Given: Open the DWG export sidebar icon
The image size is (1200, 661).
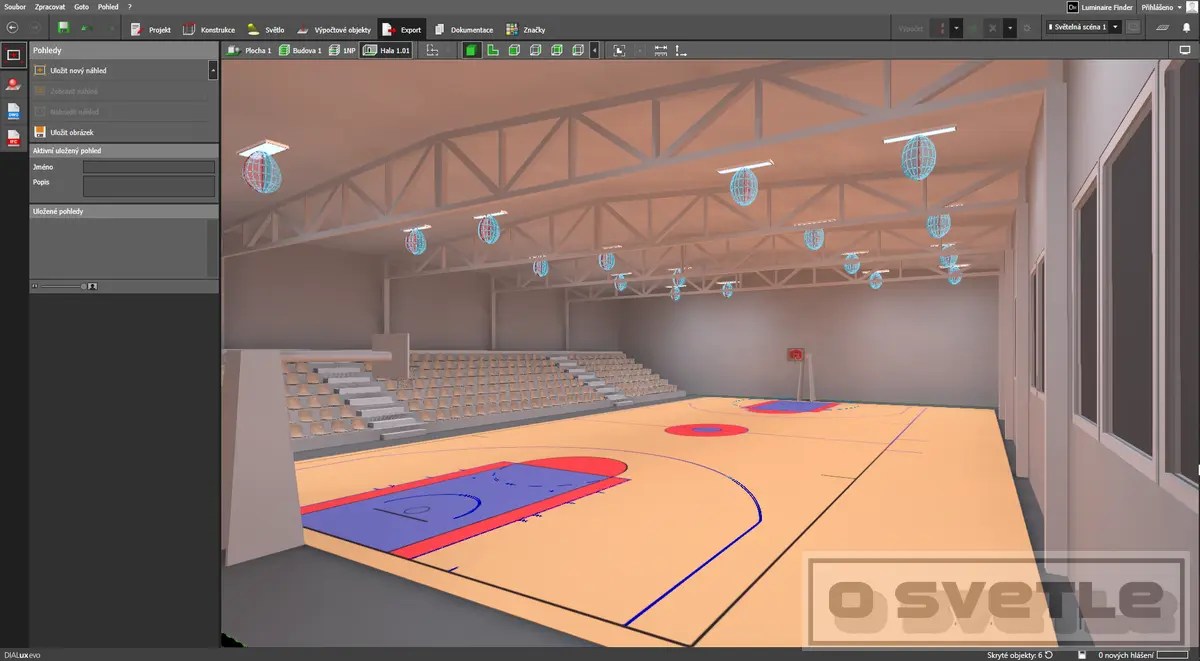Looking at the screenshot, I should 14,110.
